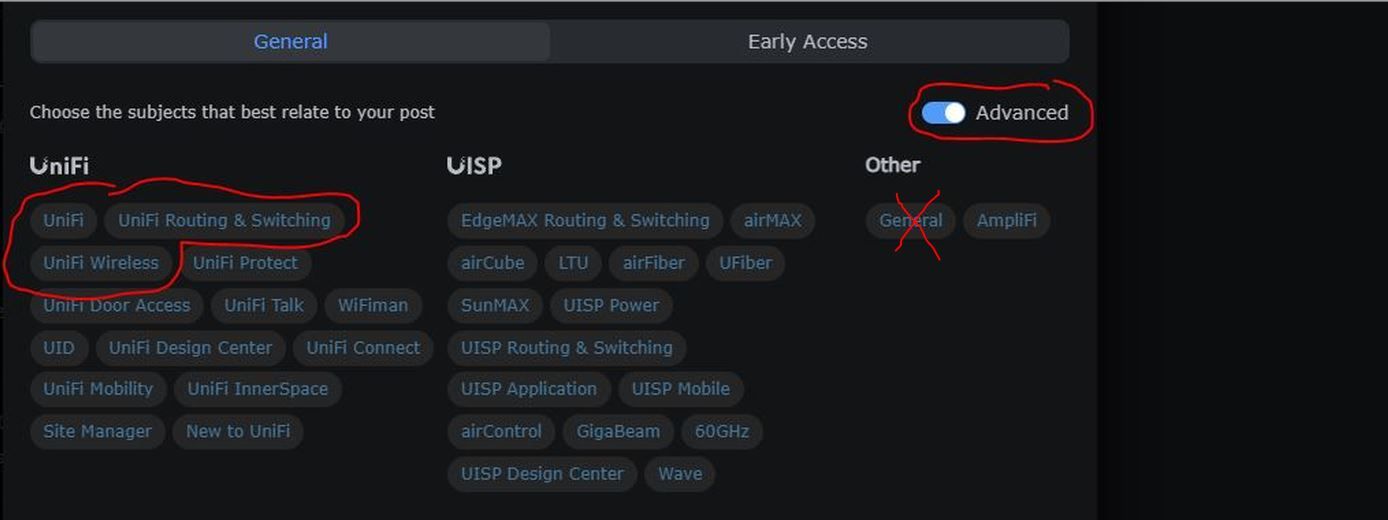Toggle the Advanced switch off
Image resolution: width=1388 pixels, height=520 pixels.
click(x=943, y=113)
